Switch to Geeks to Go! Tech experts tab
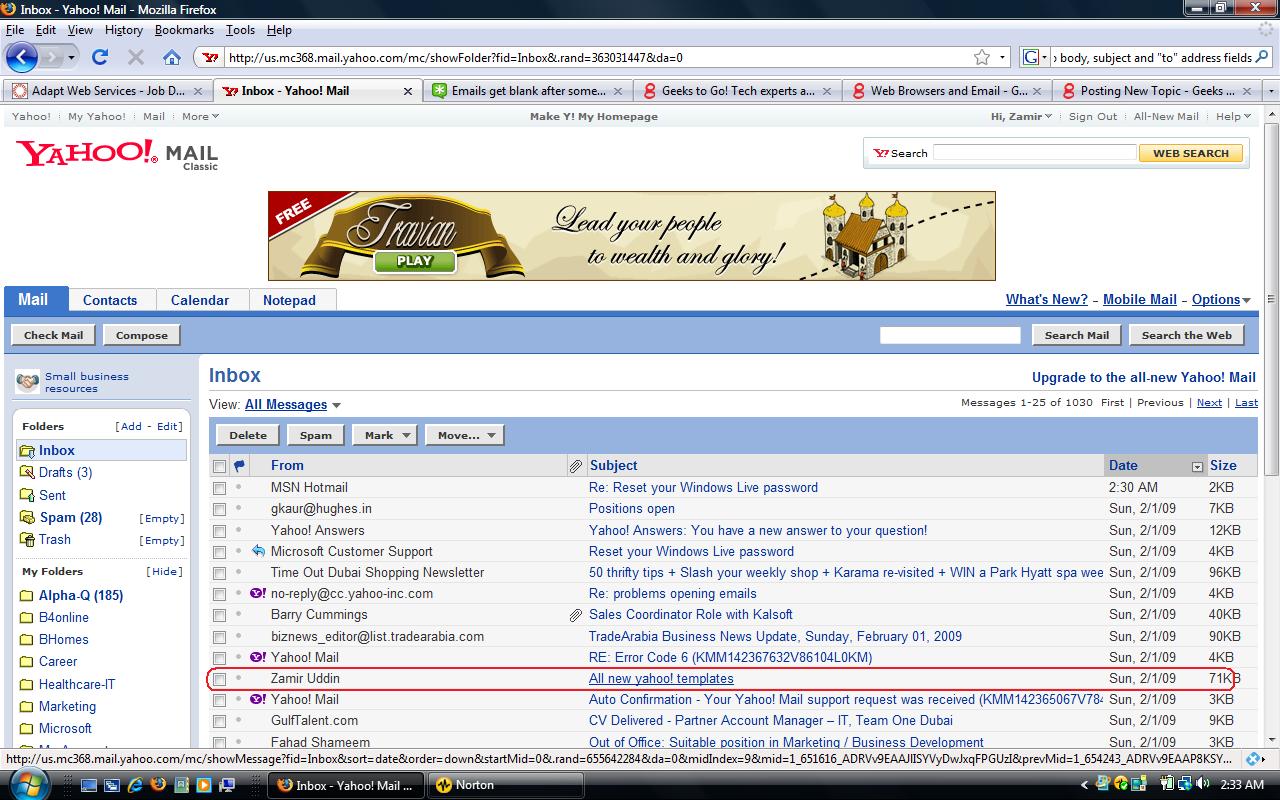Viewport: 1280px width, 800px height. (737, 91)
